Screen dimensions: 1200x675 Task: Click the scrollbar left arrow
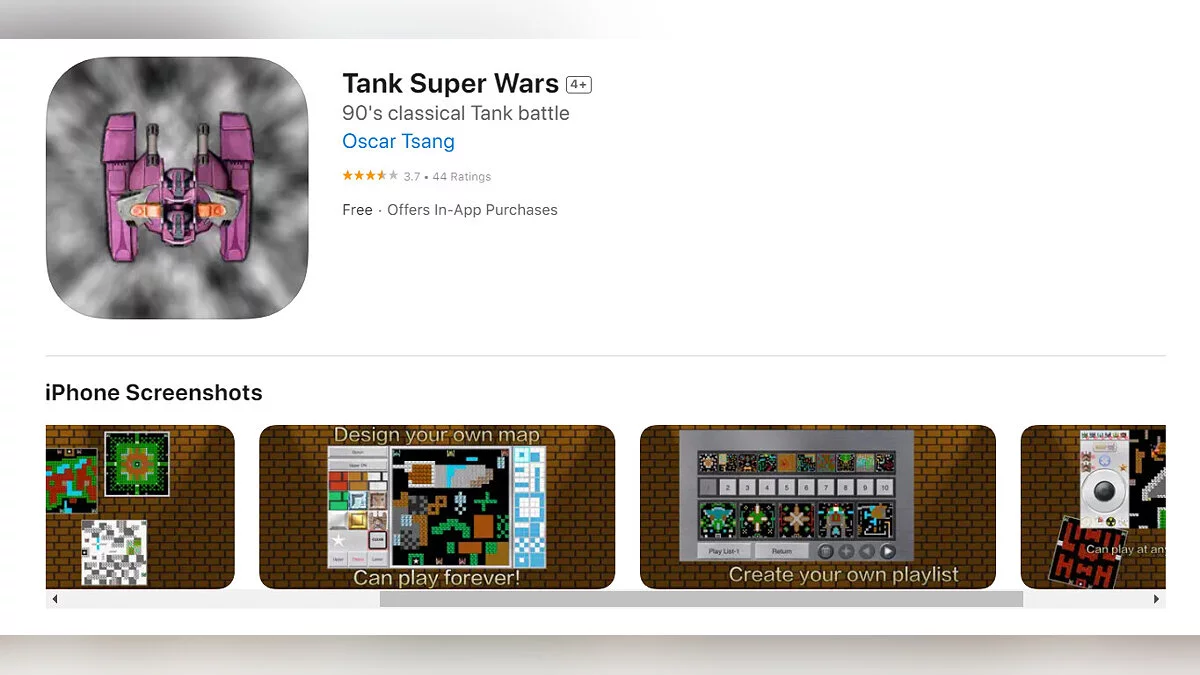click(55, 599)
